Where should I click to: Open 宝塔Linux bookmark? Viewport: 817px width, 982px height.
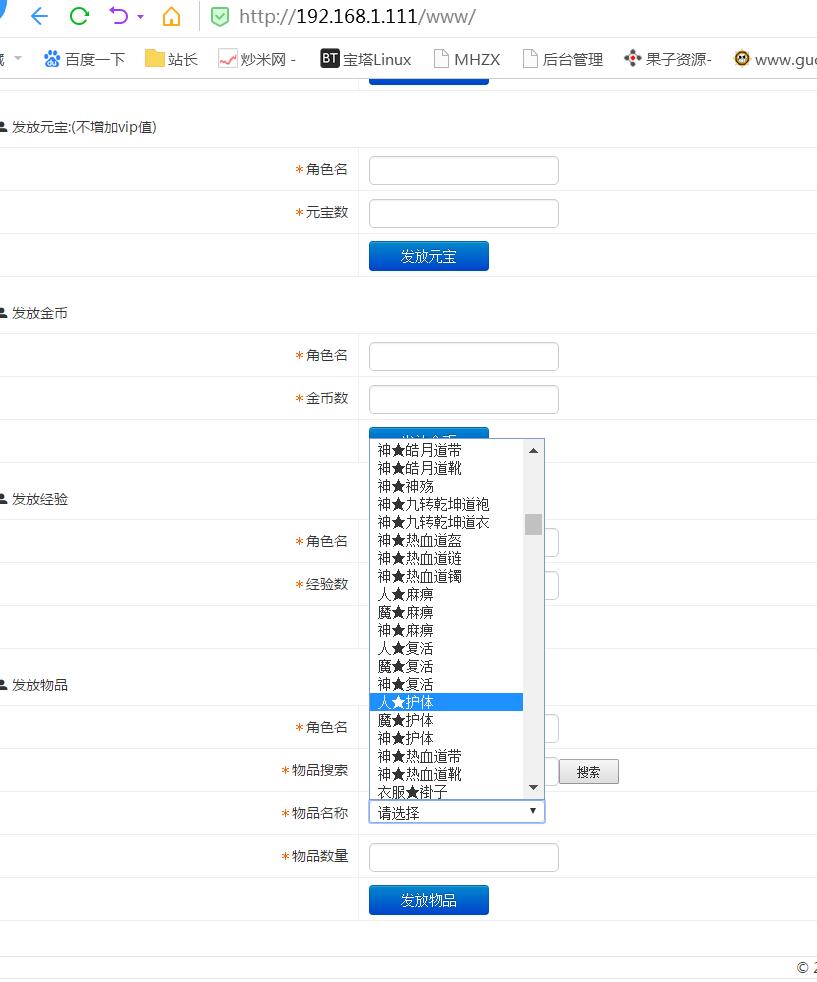click(x=365, y=59)
